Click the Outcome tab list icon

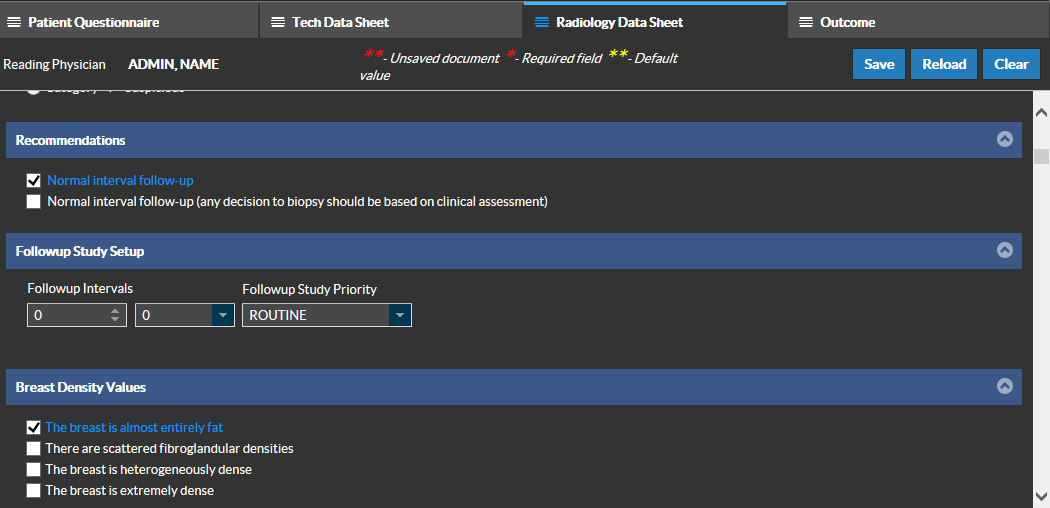[x=806, y=22]
